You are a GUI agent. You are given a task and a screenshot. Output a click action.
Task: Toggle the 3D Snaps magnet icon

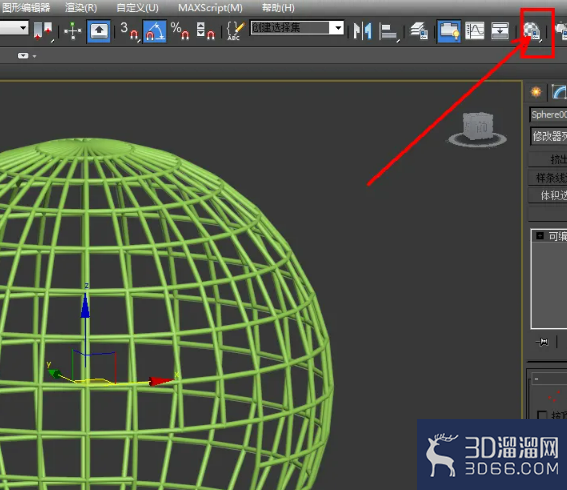[x=130, y=31]
